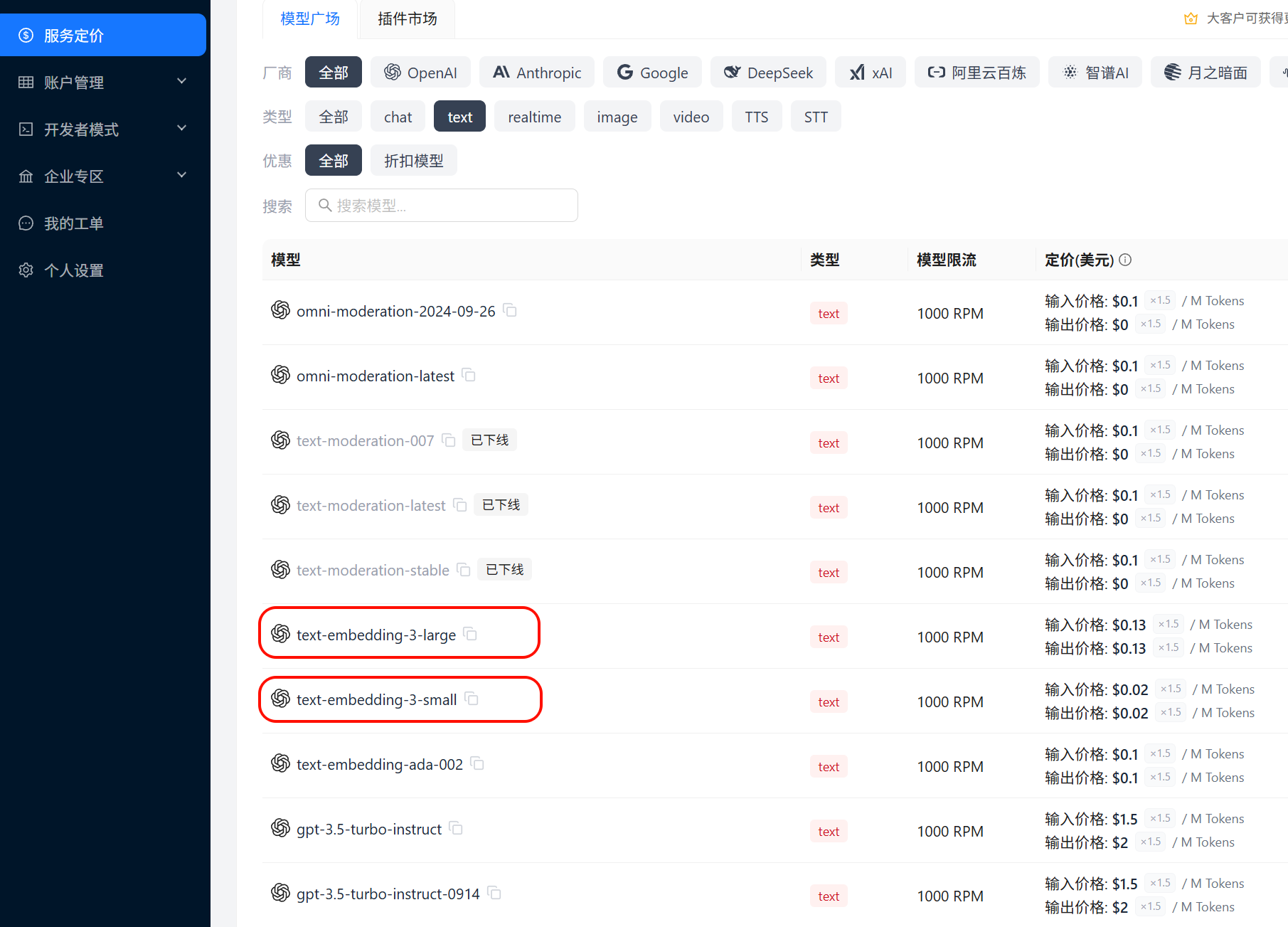
Task: Expand the 账户管理 sidebar chevron
Action: (182, 81)
